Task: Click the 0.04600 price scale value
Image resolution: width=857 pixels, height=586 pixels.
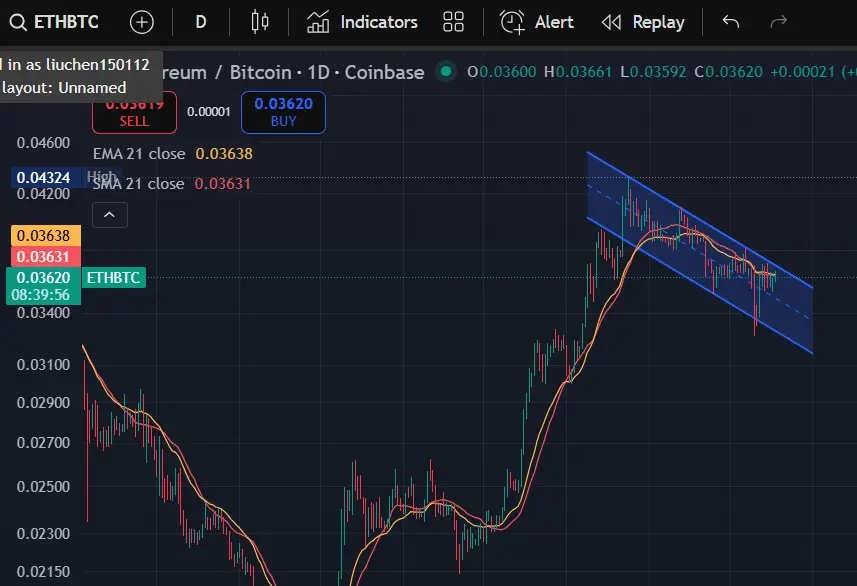Action: (x=43, y=143)
